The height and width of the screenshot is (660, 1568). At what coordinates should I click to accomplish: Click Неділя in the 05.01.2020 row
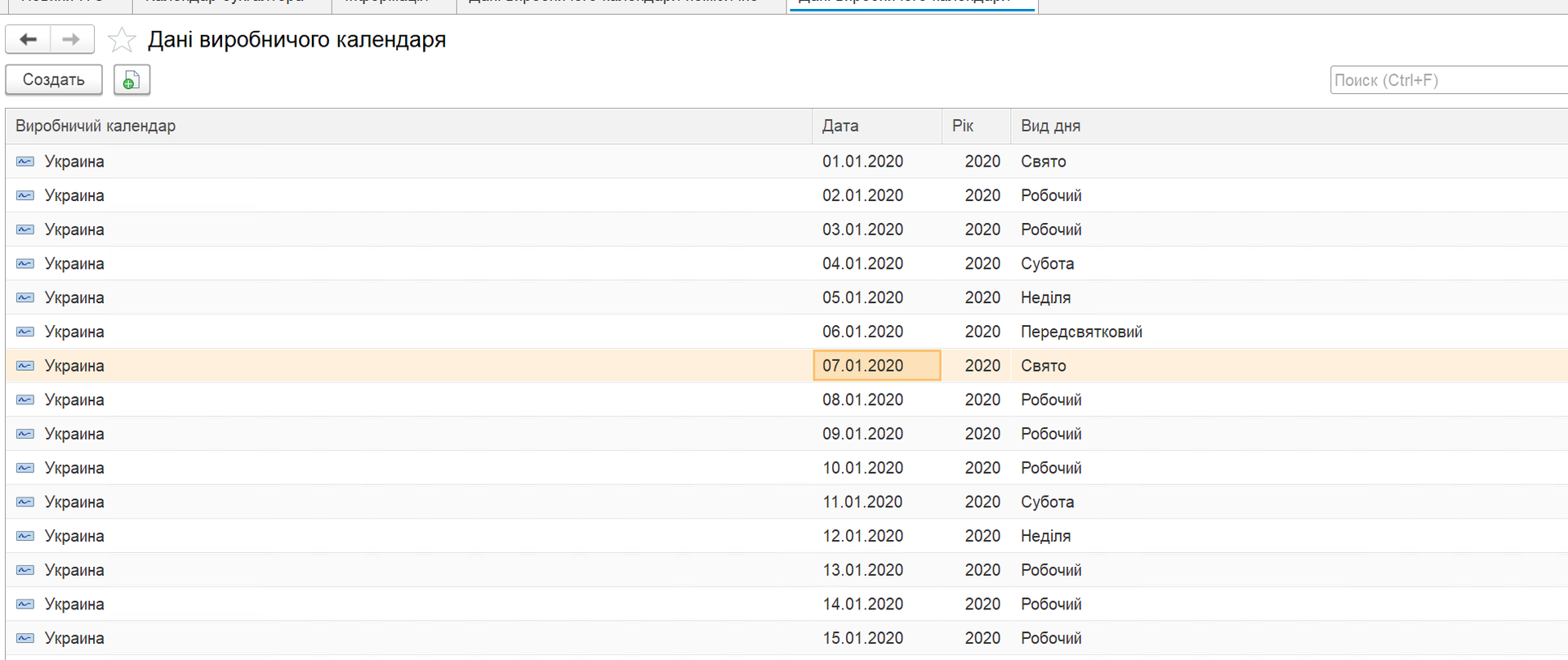coord(1045,298)
